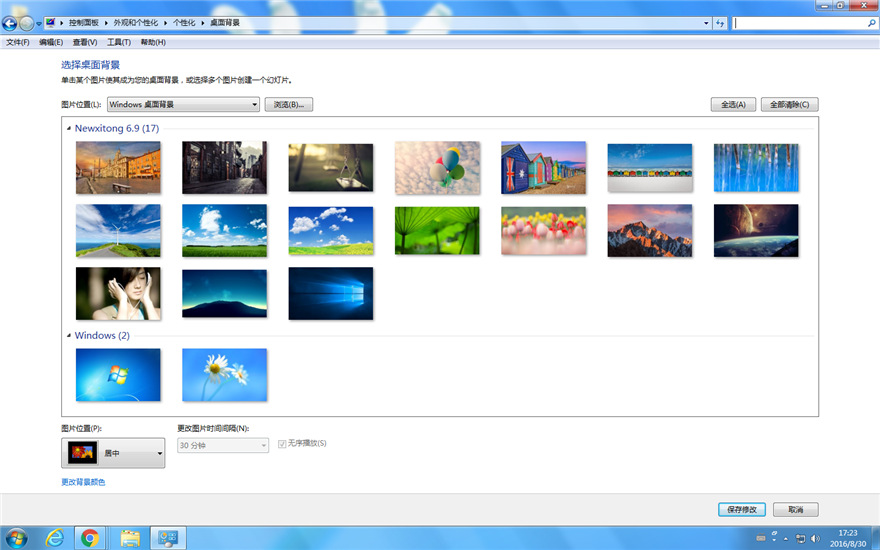Click the 取消 cancel button

tap(795, 510)
